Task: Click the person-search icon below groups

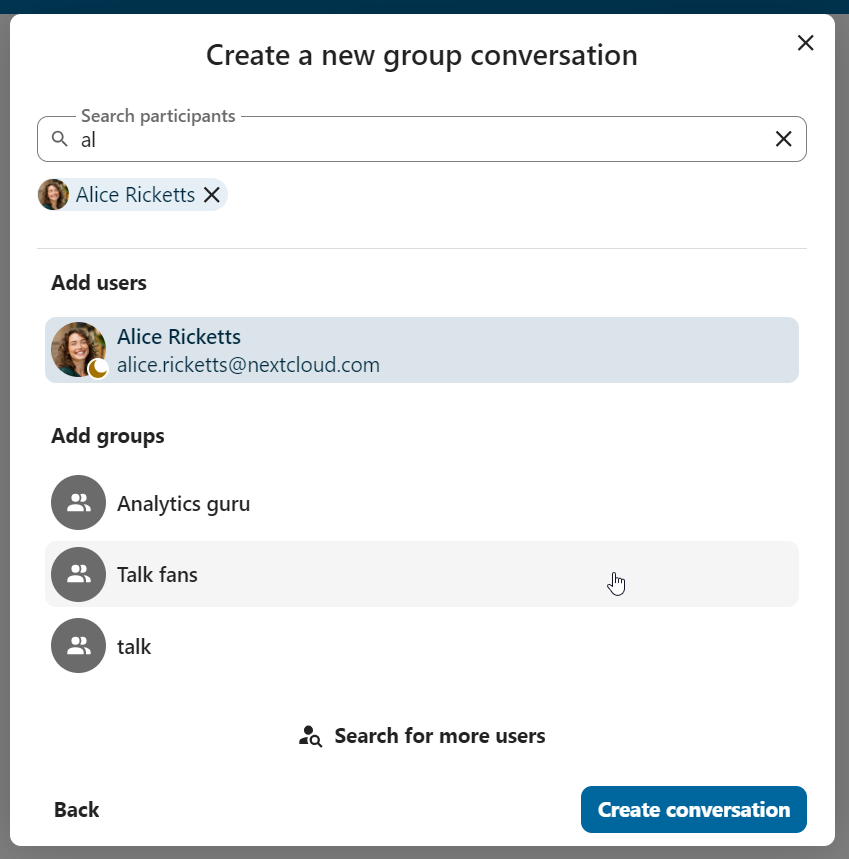Action: 310,737
